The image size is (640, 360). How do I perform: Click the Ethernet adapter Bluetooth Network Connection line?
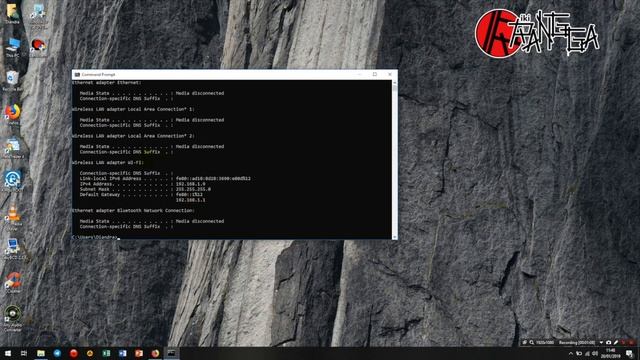click(x=133, y=211)
